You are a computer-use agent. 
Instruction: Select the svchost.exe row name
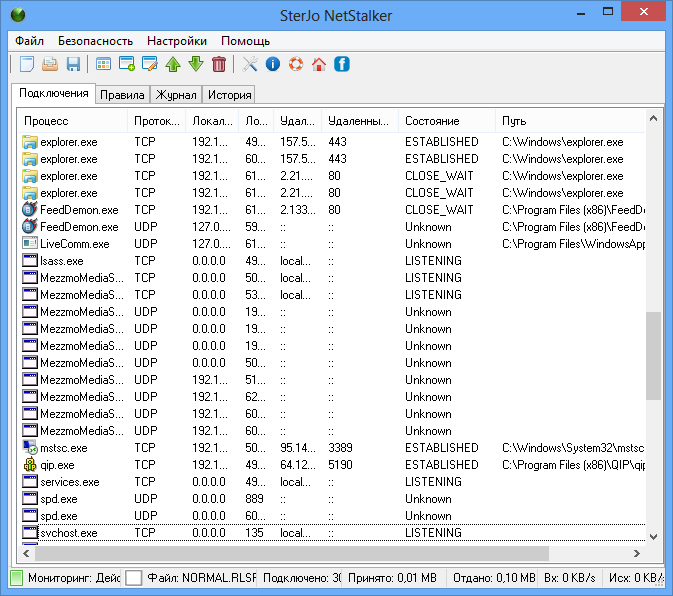tap(69, 533)
